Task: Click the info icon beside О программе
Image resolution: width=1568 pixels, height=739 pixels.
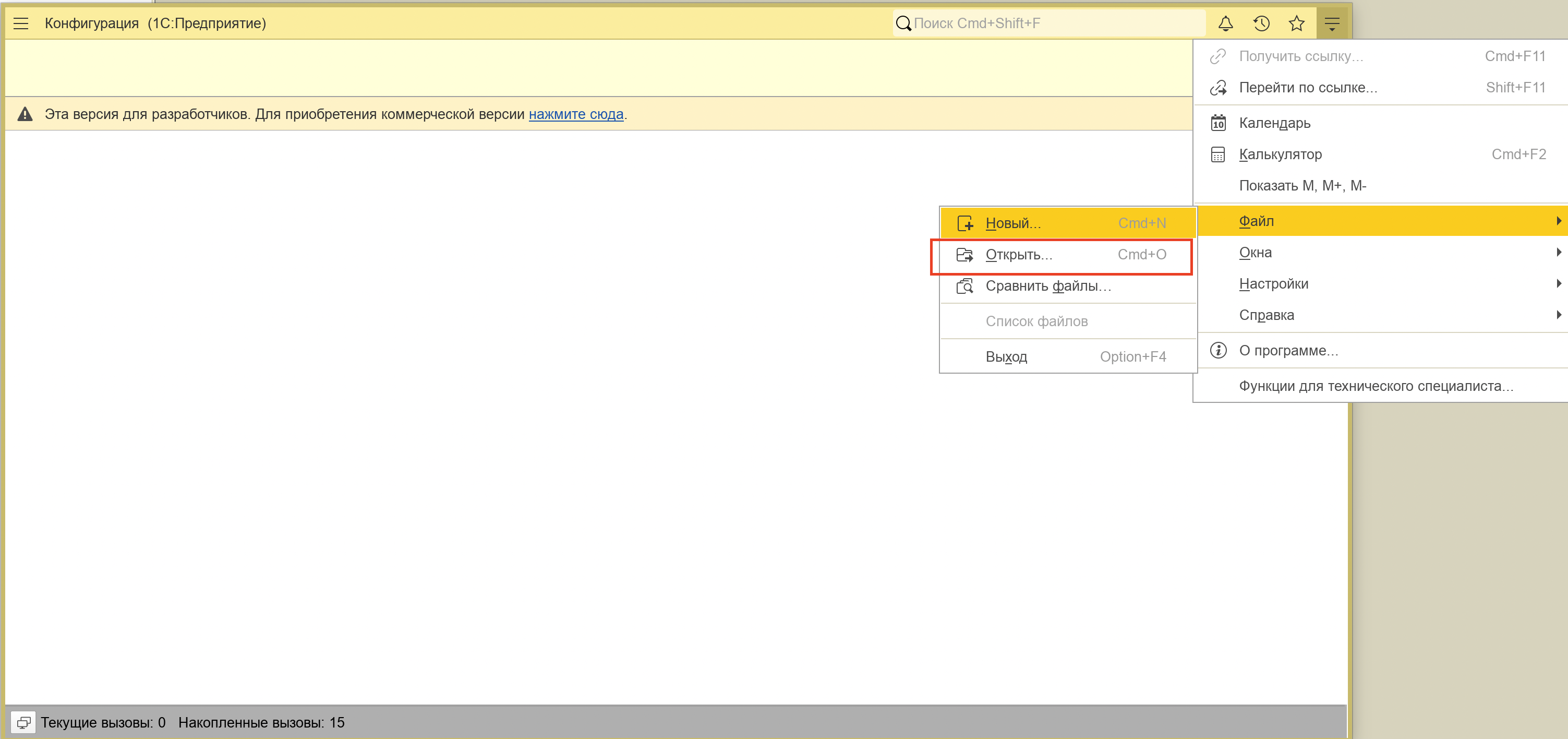Action: tap(1218, 350)
